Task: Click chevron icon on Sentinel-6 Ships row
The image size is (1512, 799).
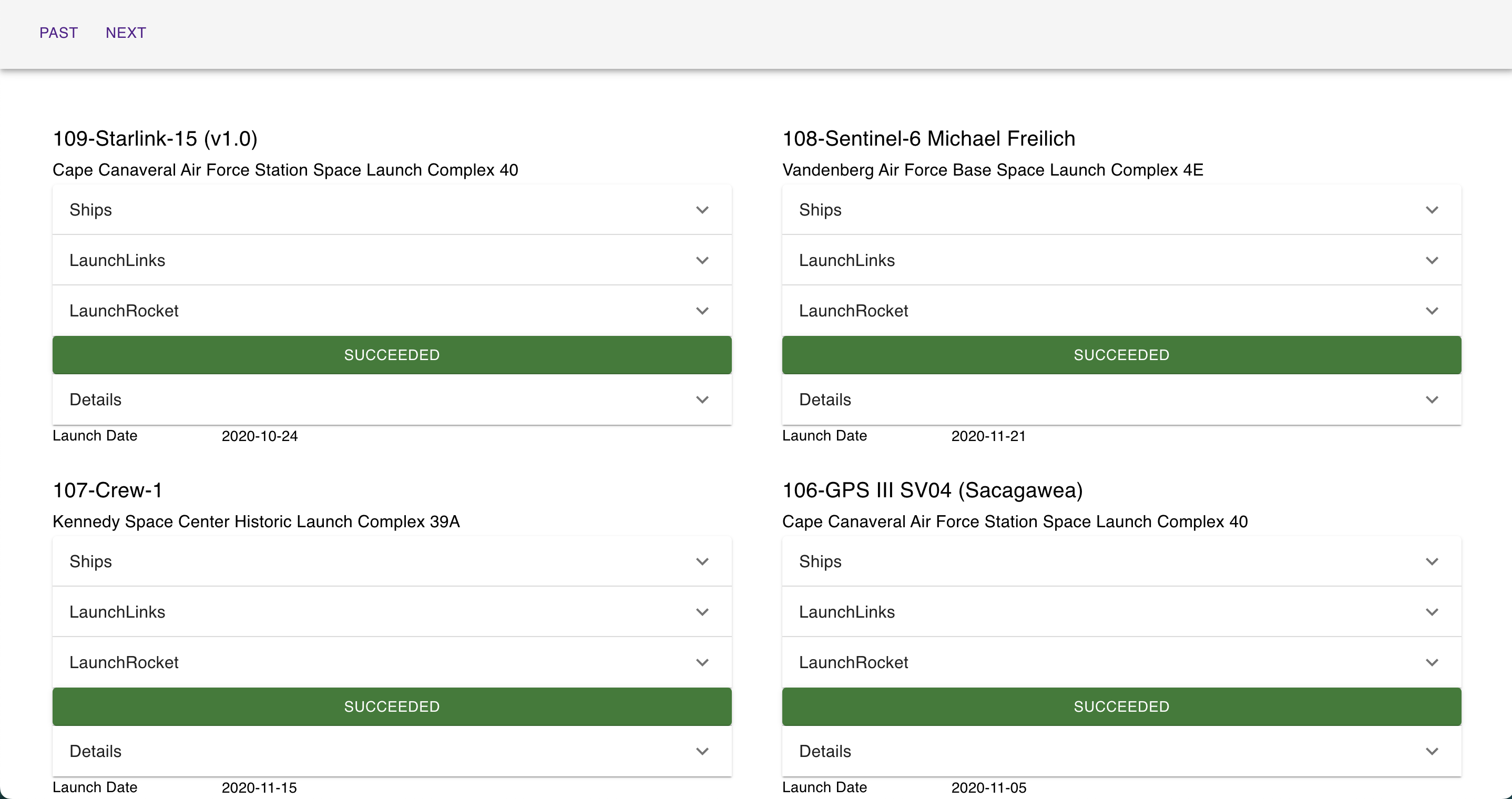Action: [1432, 210]
